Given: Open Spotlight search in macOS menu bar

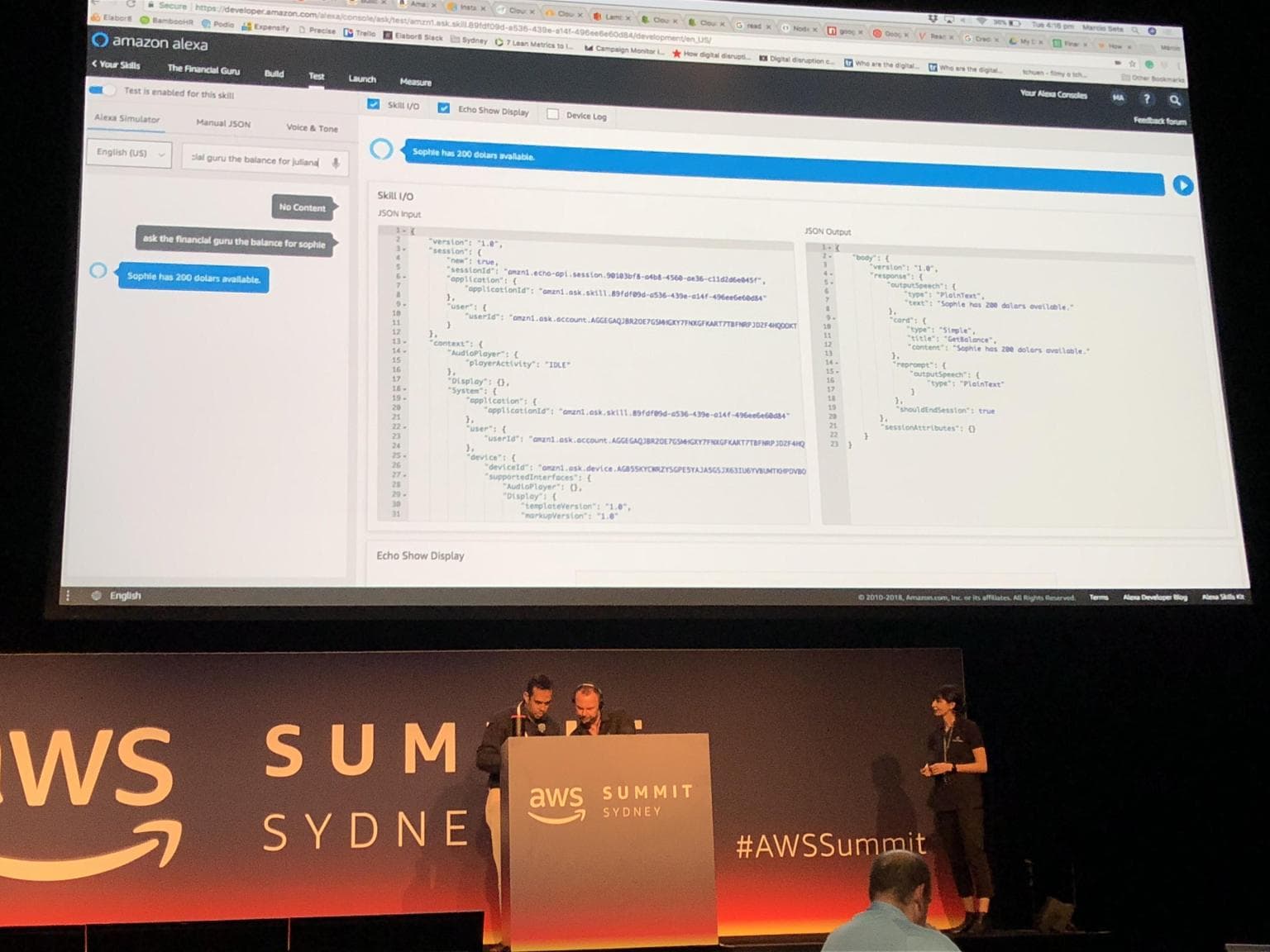Looking at the screenshot, I should click(x=1135, y=29).
